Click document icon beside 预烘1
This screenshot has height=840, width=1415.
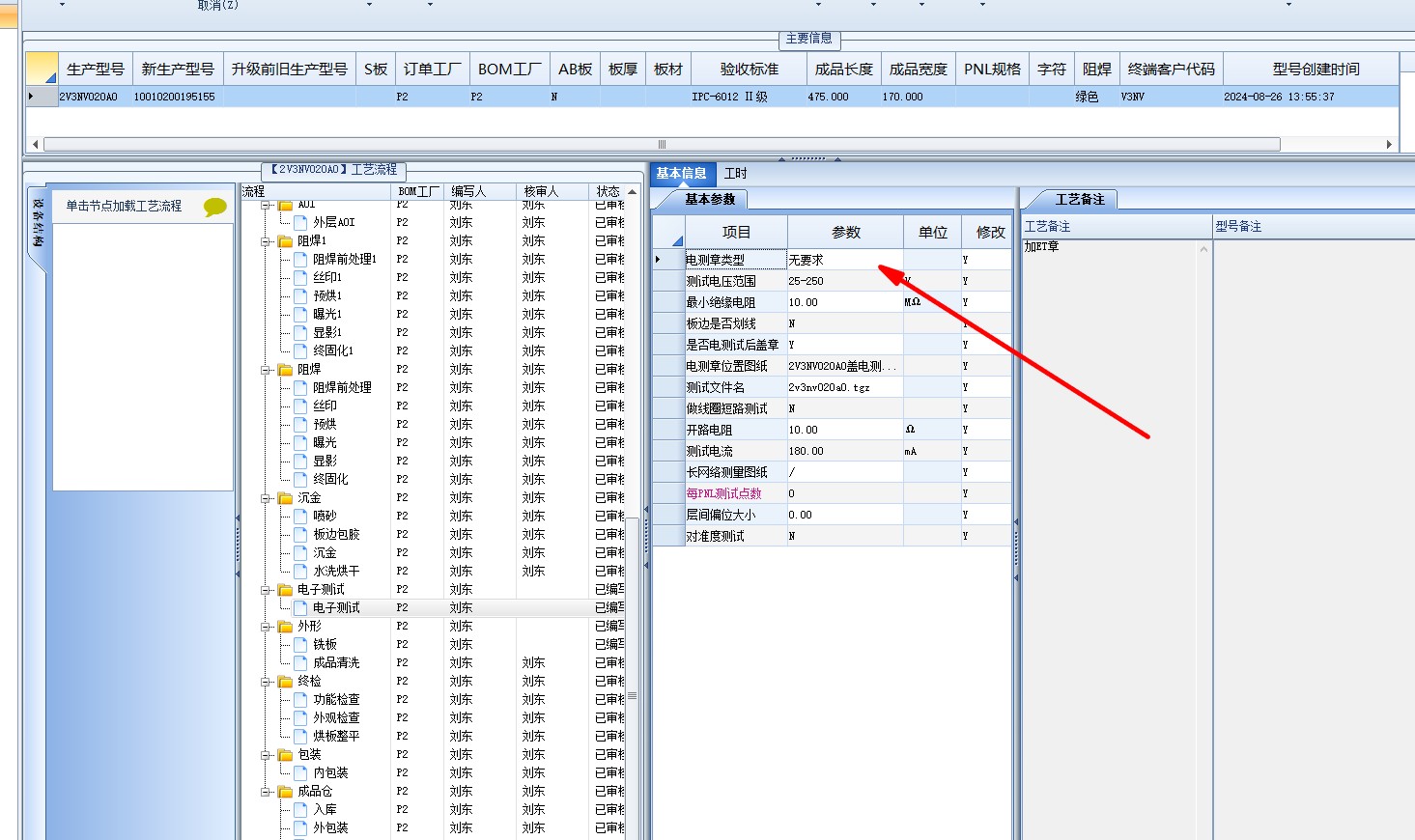coord(300,295)
